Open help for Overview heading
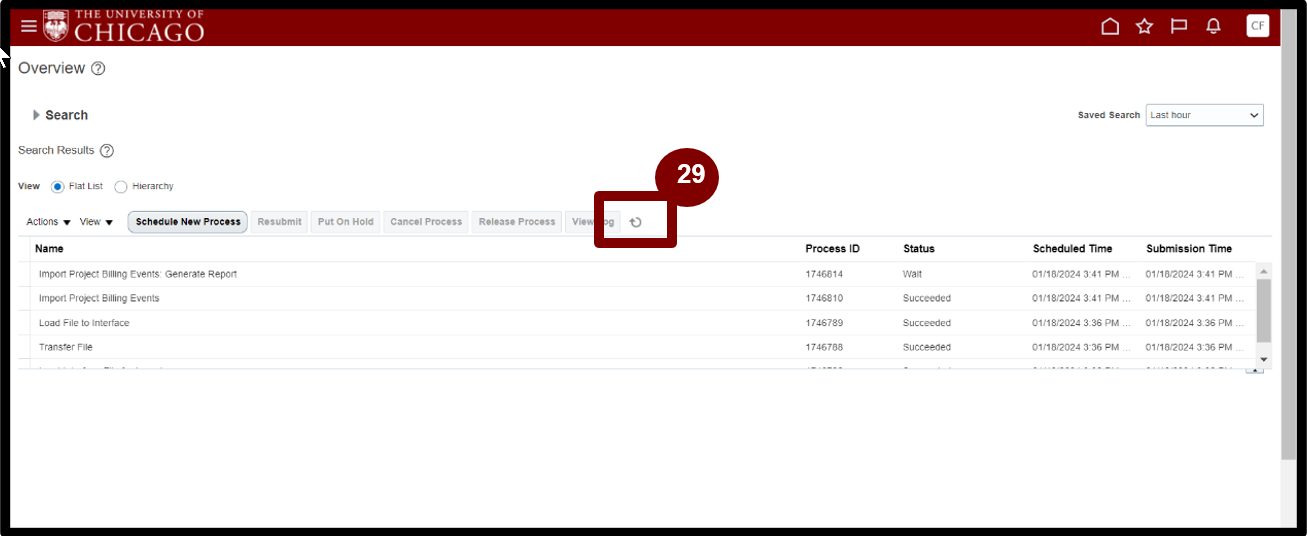 coord(98,69)
